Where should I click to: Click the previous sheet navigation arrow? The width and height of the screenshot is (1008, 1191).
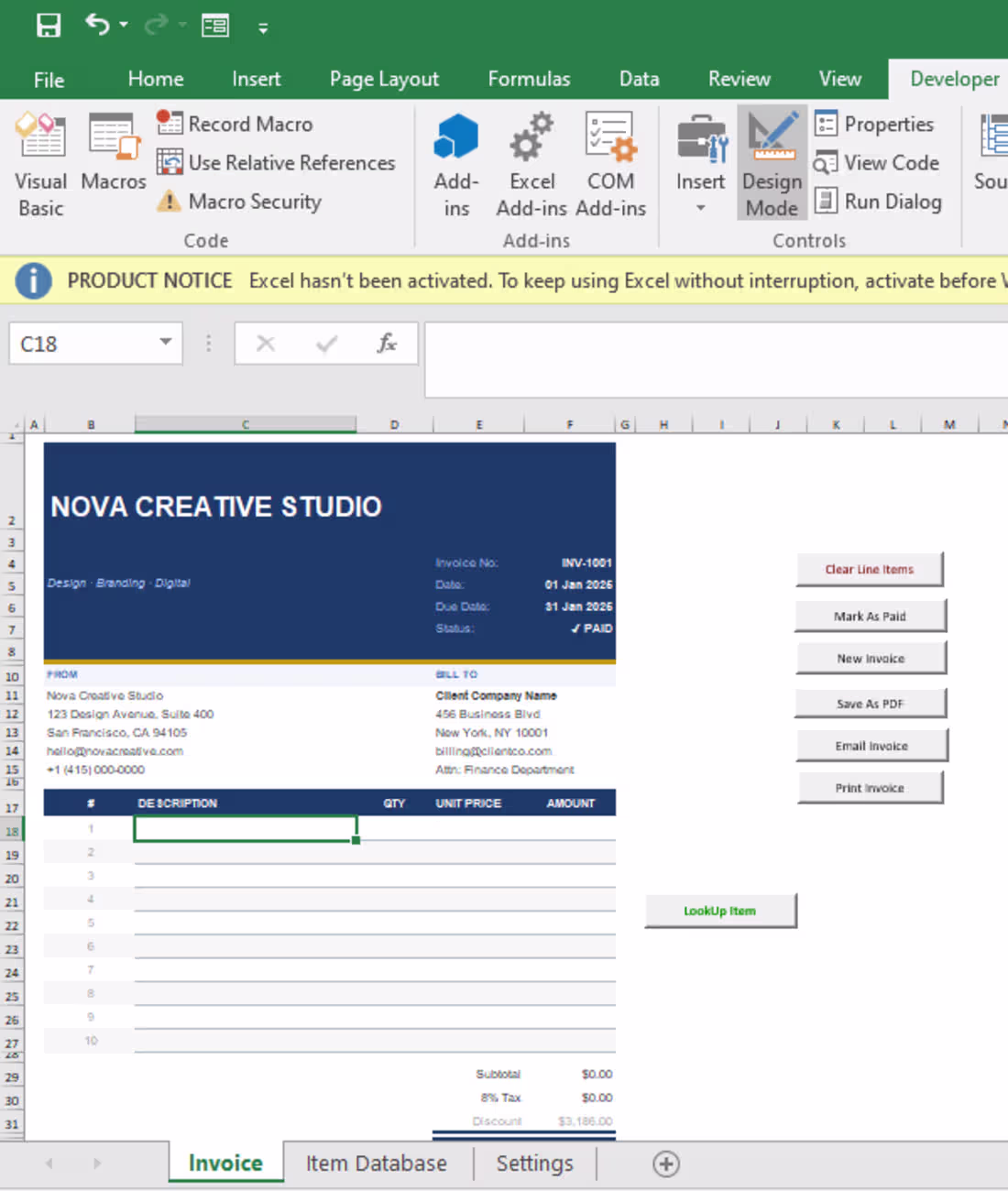pos(49,1164)
